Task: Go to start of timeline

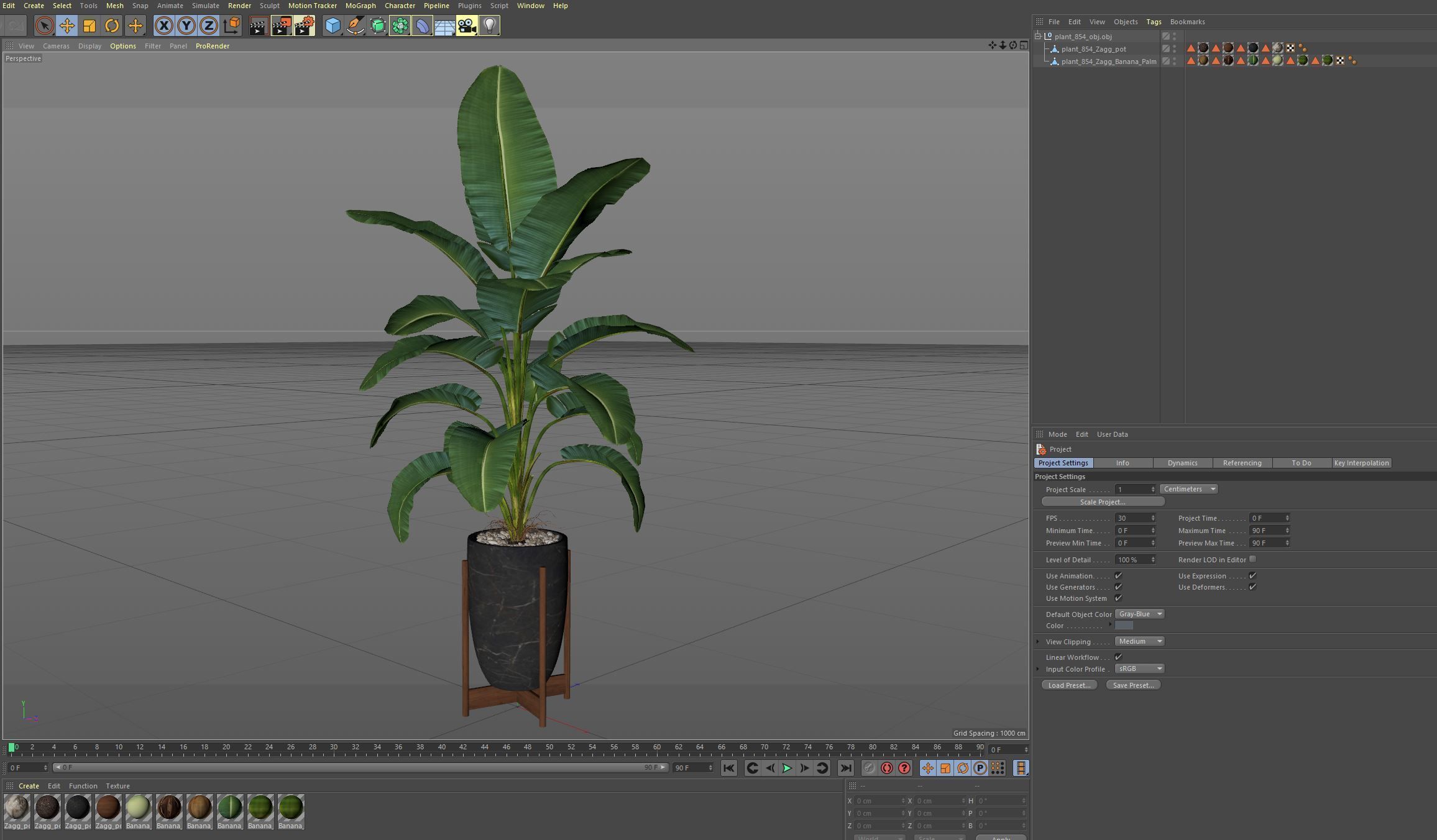Action: (x=729, y=768)
